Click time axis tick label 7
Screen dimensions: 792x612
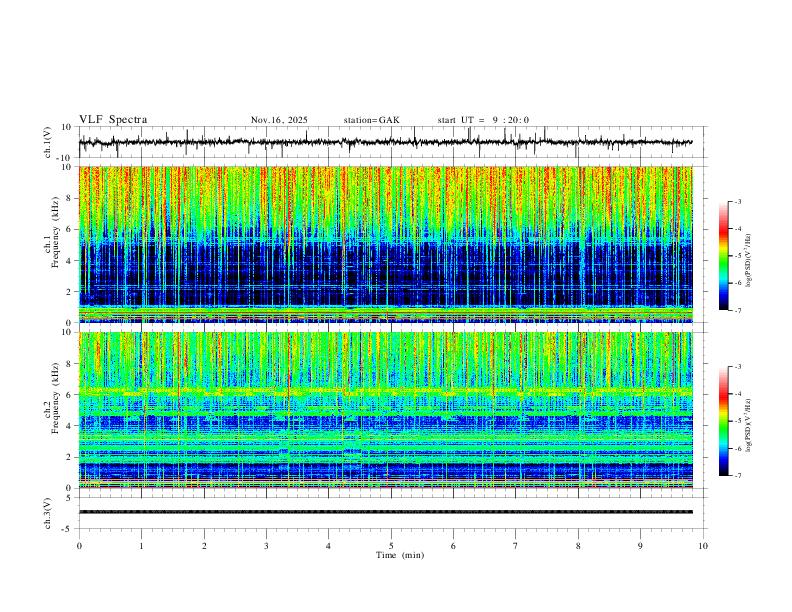(516, 546)
